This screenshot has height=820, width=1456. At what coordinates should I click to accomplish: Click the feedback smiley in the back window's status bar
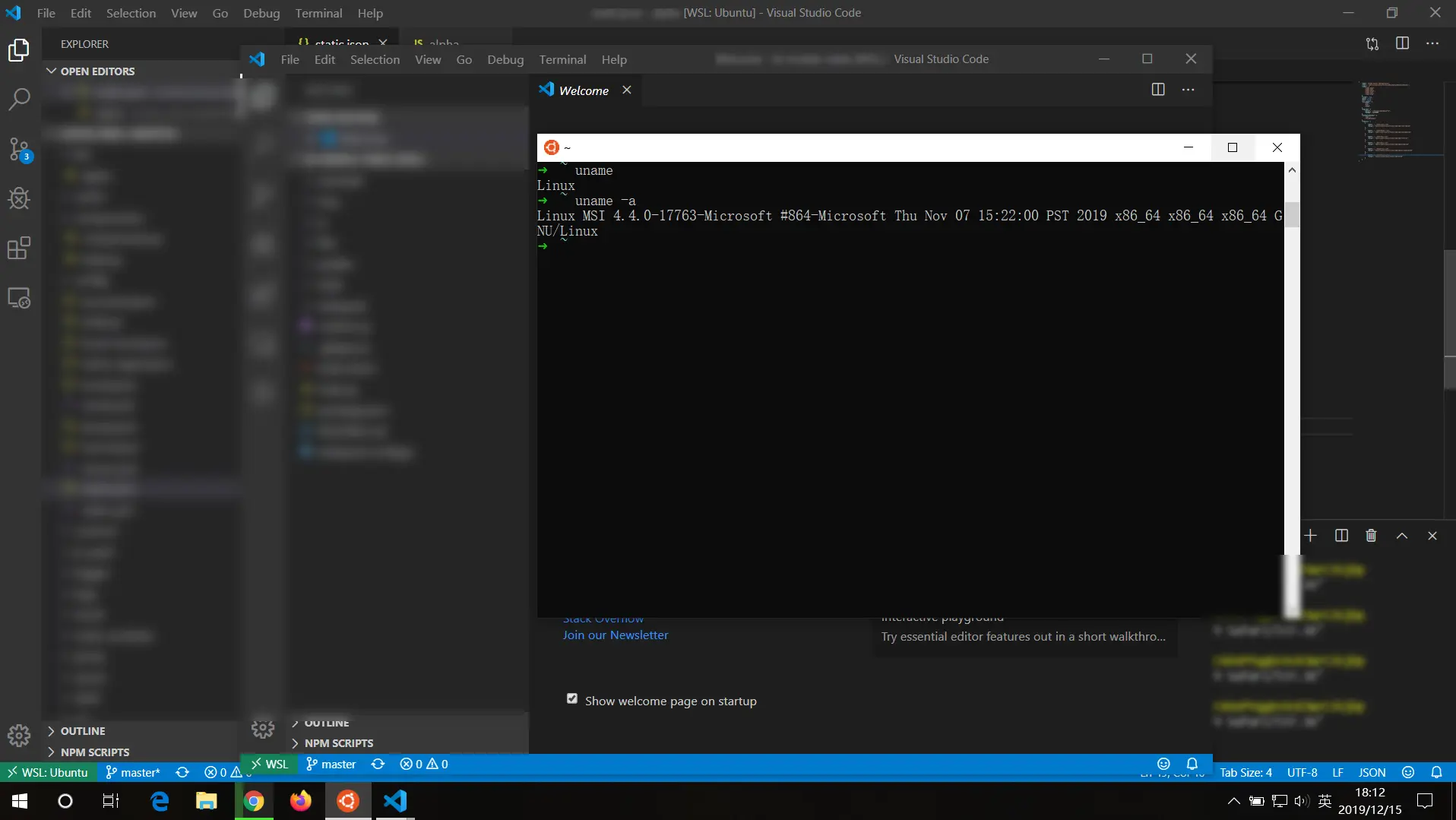pyautogui.click(x=1408, y=773)
